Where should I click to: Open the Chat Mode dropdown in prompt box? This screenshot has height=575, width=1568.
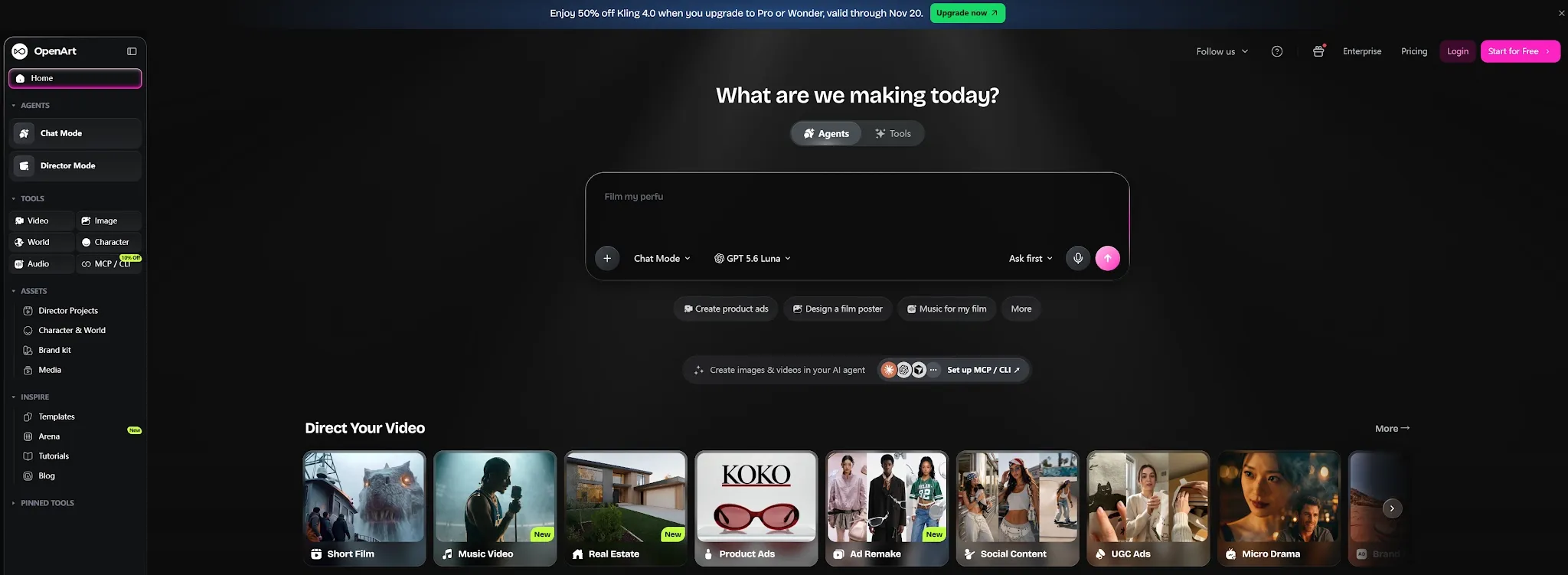point(662,259)
